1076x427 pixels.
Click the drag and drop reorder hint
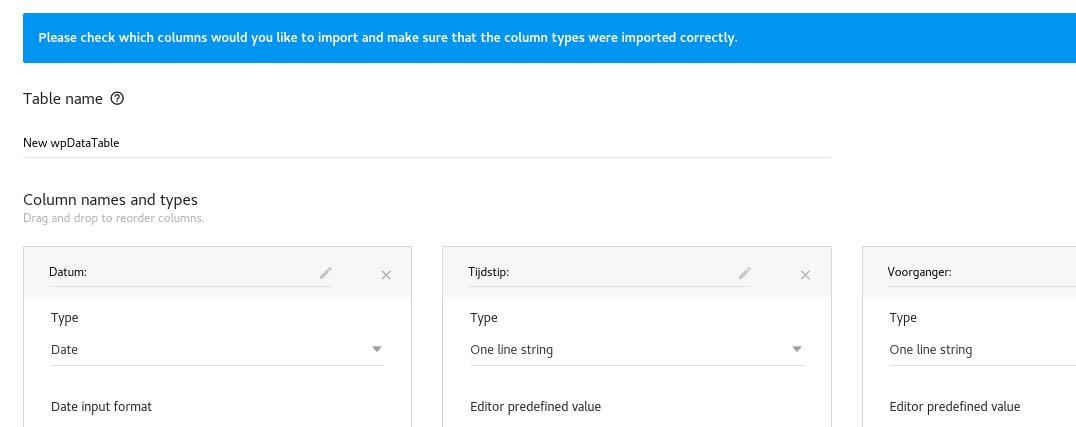[x=114, y=219]
